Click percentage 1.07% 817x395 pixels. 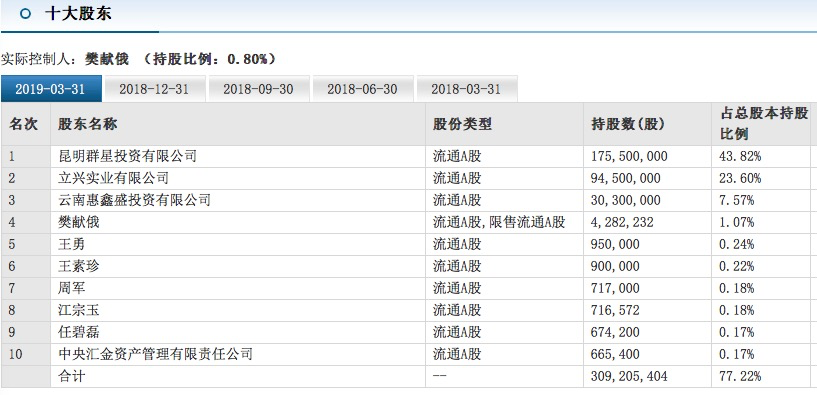coord(737,223)
